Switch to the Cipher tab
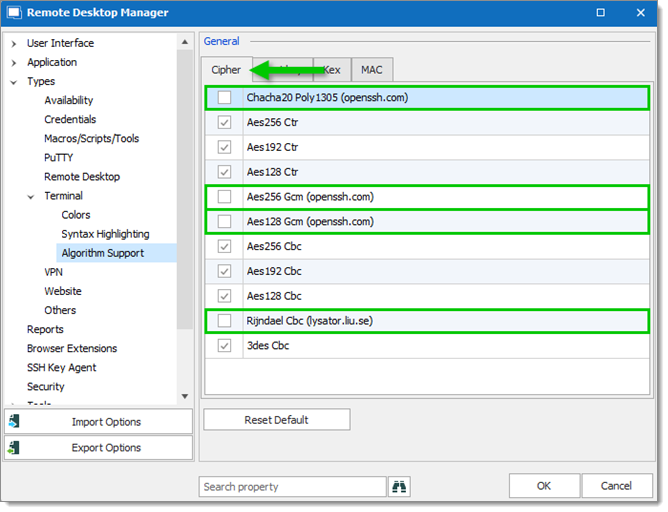This screenshot has height=512, width=668. [x=226, y=69]
